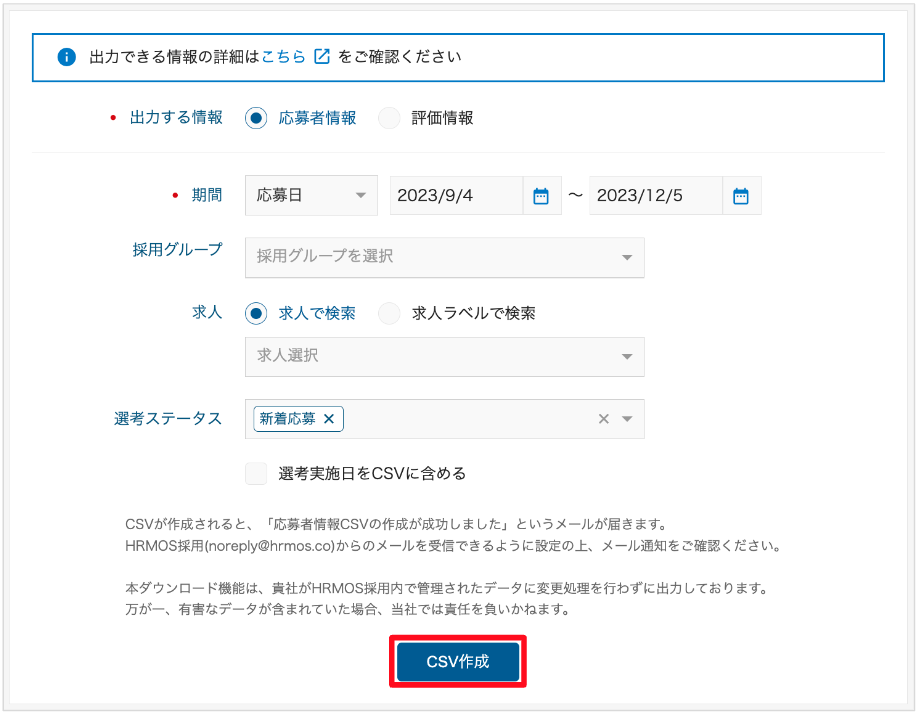
Task: Choose the 求人ラベルで検索 radio option
Action: [389, 313]
